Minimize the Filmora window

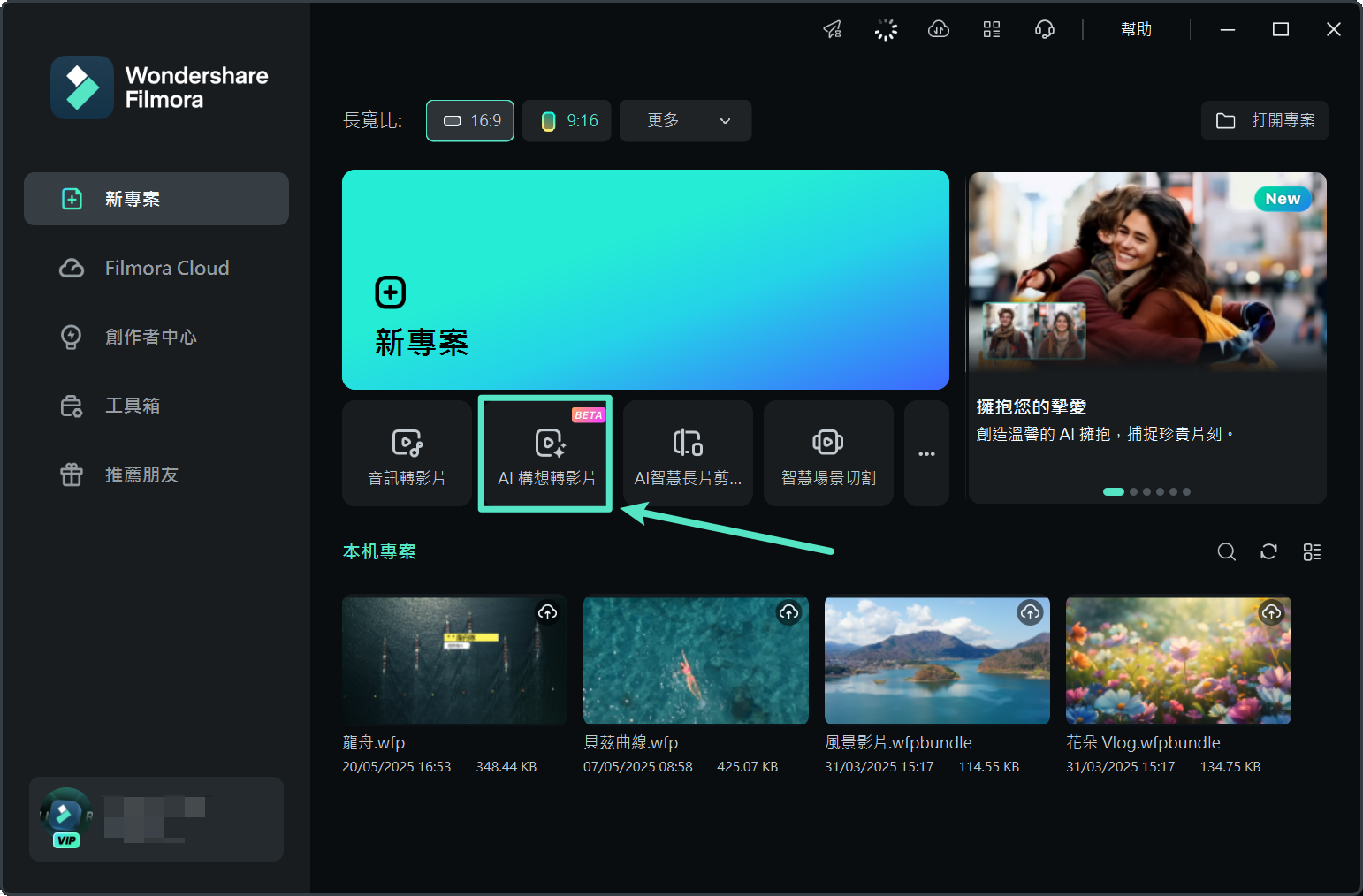point(1228,29)
